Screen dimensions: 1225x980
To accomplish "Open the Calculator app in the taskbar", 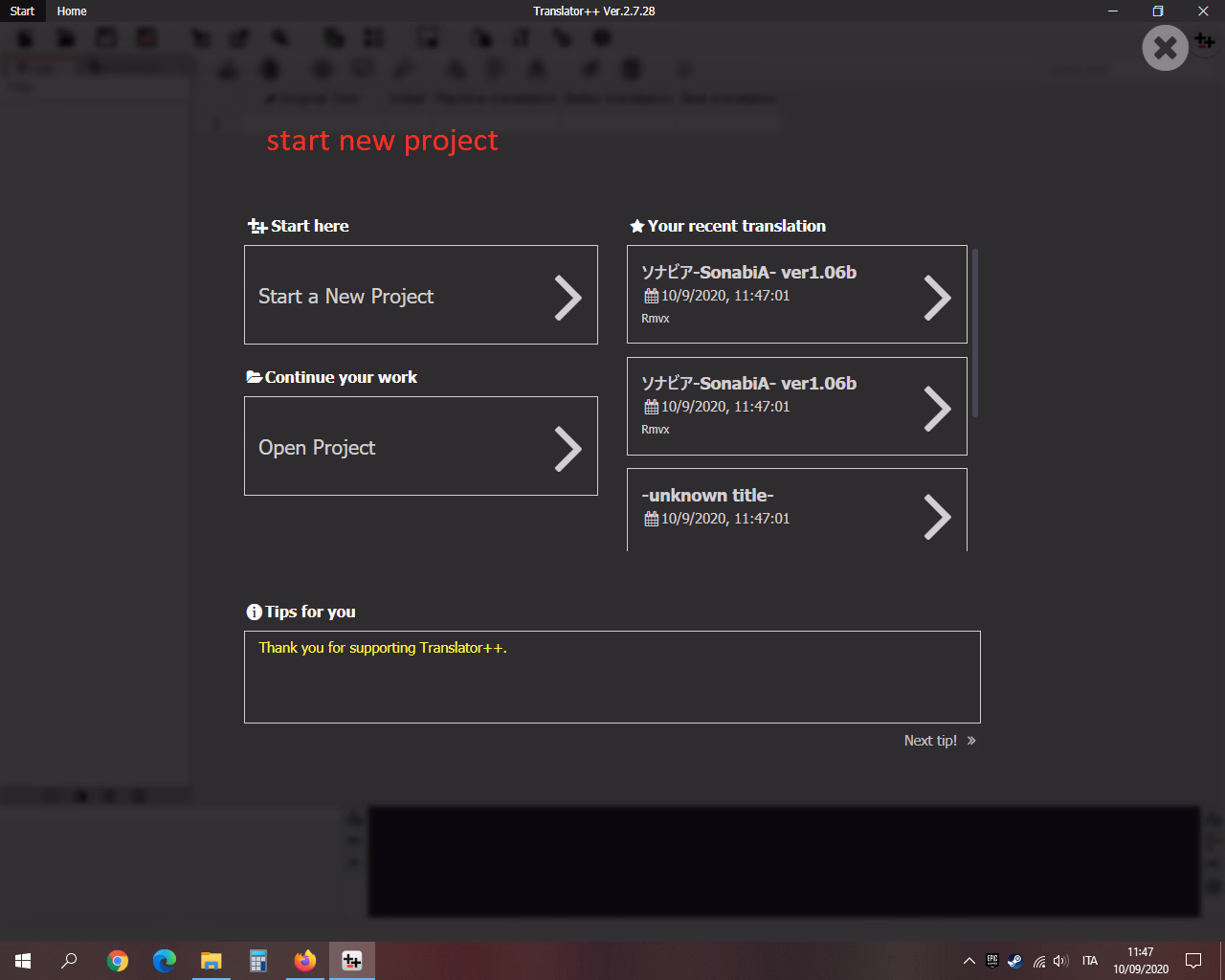I will pos(258,961).
